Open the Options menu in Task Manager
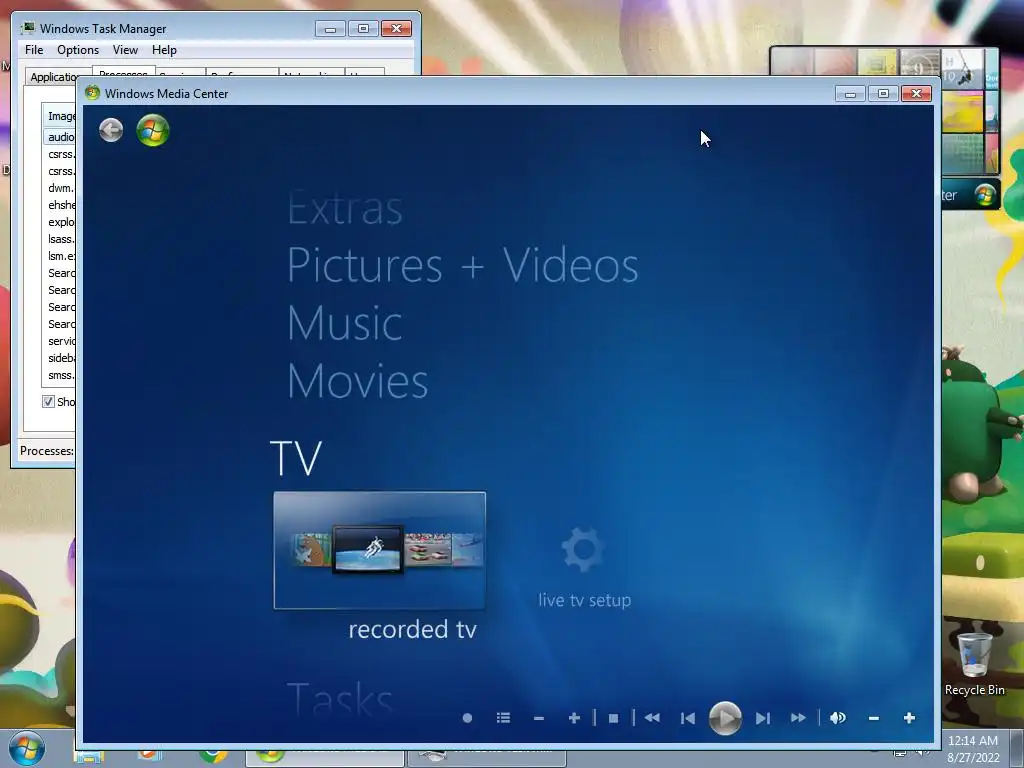1024x768 pixels. pyautogui.click(x=78, y=50)
